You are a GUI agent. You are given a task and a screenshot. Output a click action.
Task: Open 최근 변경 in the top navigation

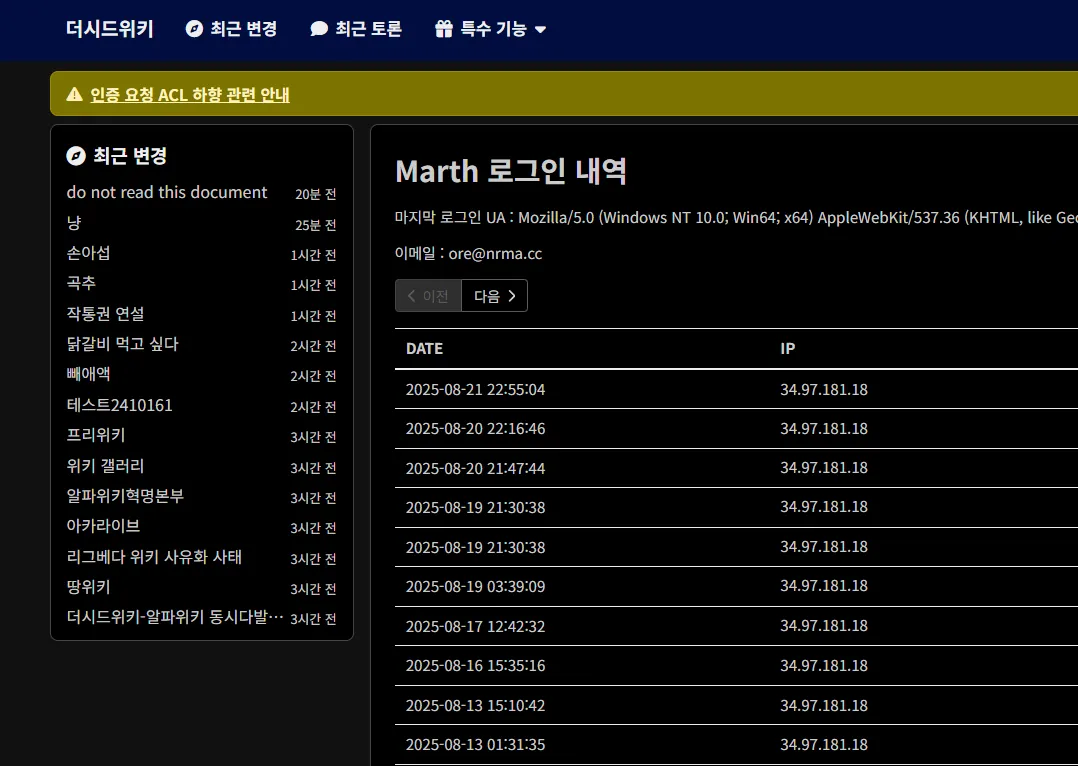(x=243, y=29)
